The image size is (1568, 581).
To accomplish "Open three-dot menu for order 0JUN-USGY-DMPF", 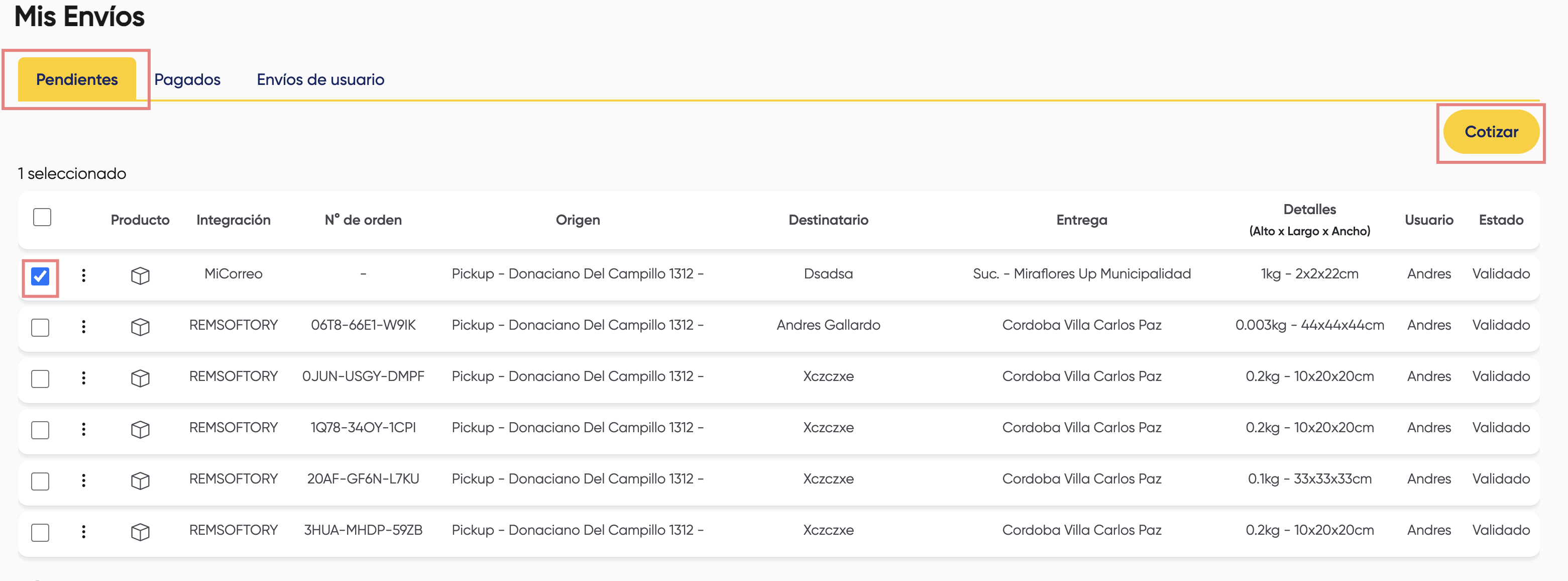I will [x=83, y=377].
